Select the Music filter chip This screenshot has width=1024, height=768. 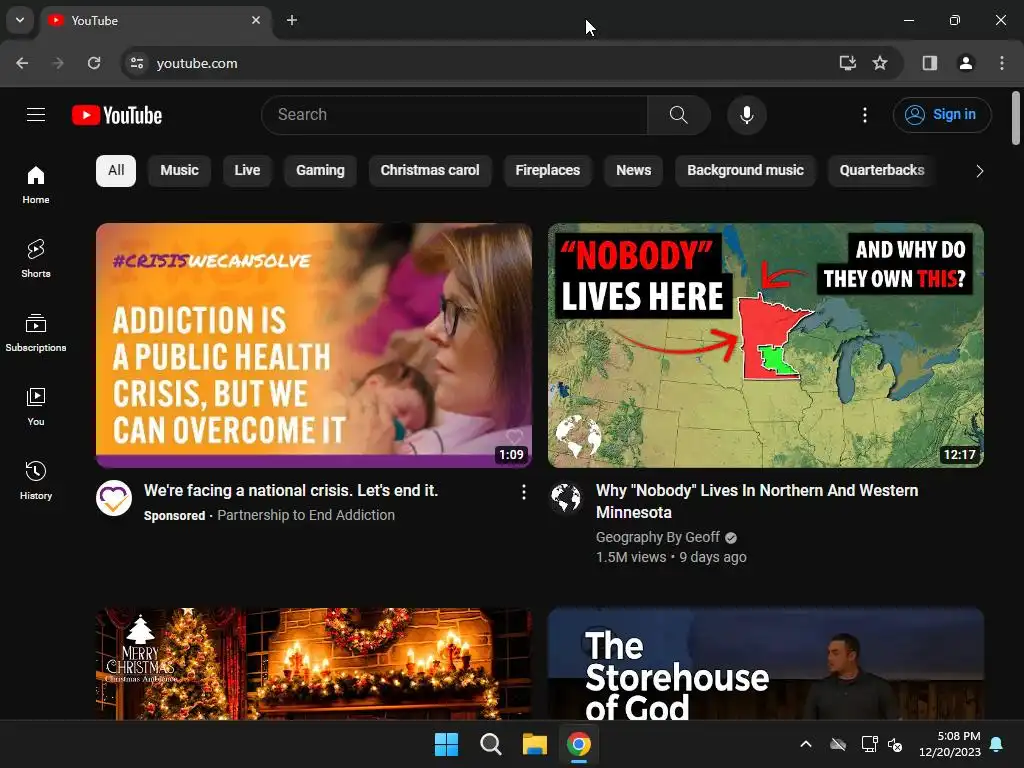point(180,170)
